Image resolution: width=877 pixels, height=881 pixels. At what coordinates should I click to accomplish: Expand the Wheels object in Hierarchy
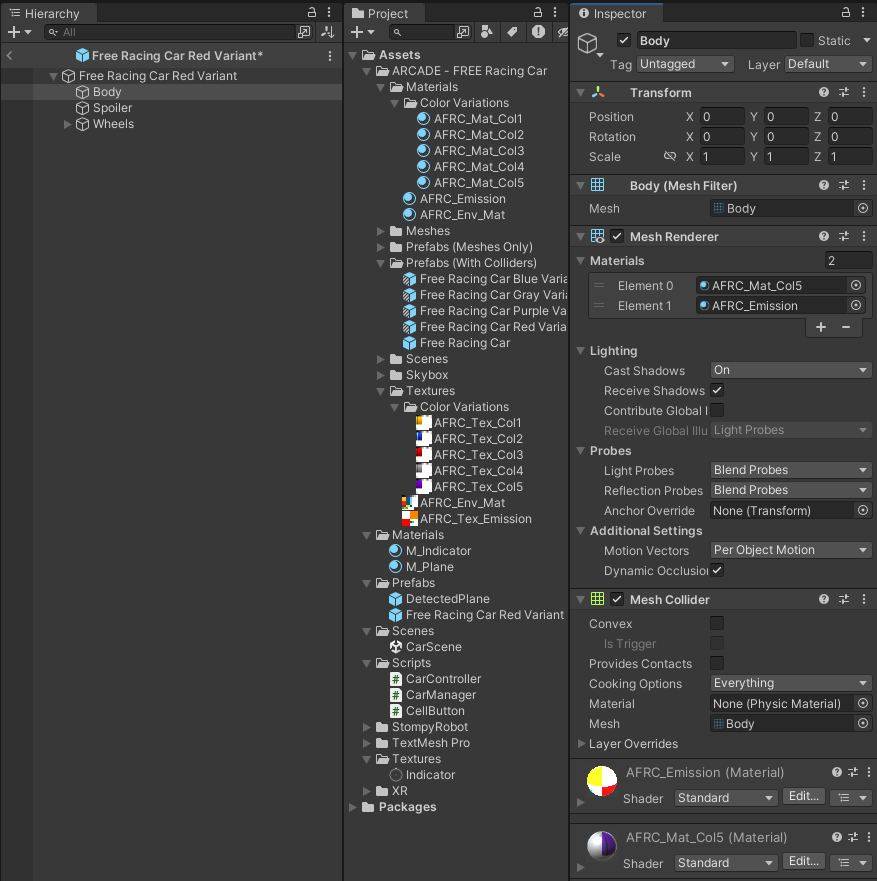[67, 124]
